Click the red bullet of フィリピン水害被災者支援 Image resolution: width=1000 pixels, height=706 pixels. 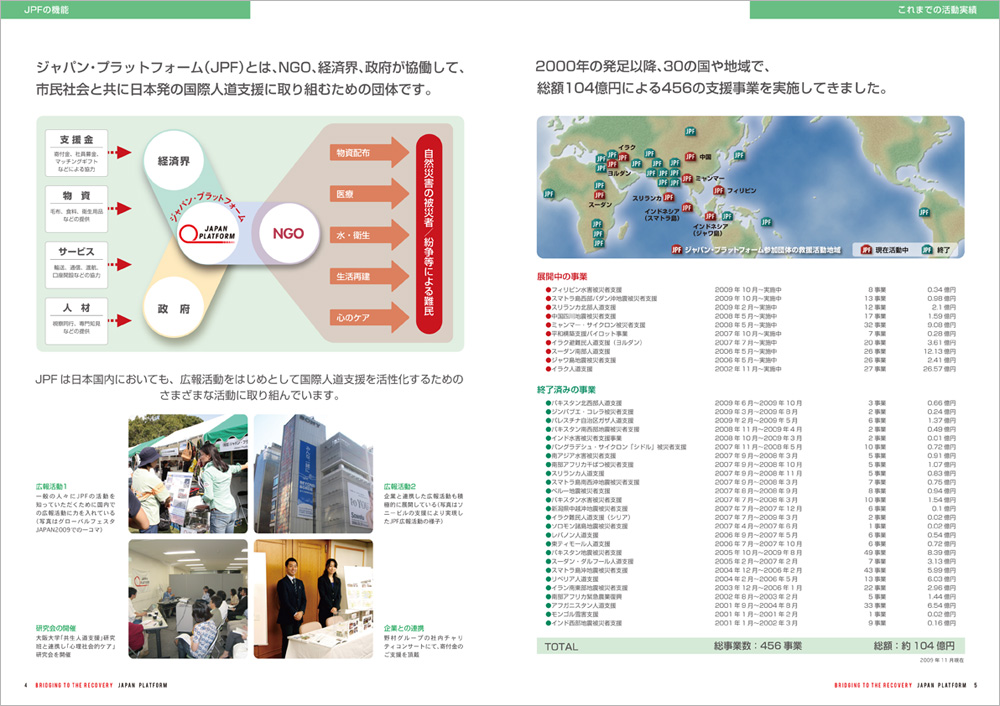point(548,290)
